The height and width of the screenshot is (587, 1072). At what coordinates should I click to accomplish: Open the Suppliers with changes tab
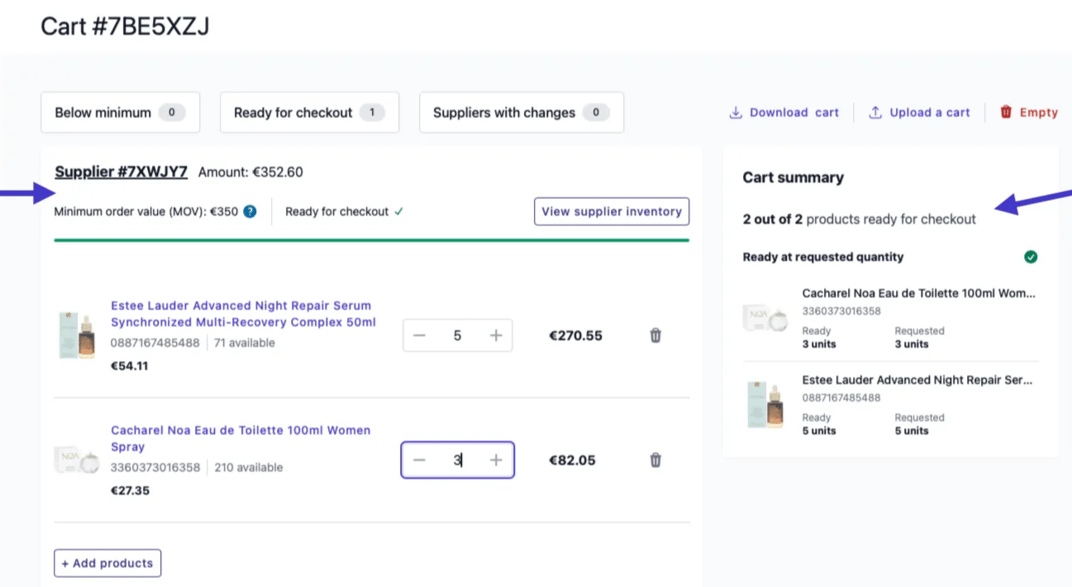tap(520, 112)
